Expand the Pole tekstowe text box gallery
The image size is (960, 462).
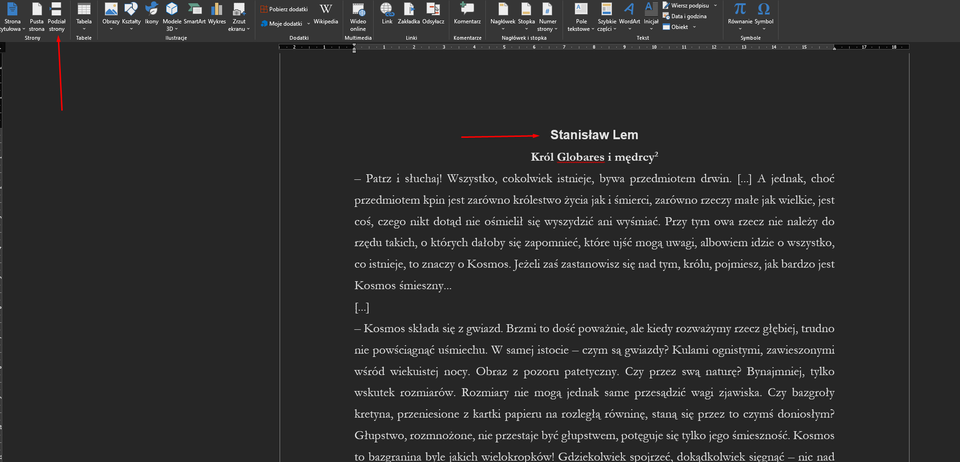pyautogui.click(x=580, y=17)
